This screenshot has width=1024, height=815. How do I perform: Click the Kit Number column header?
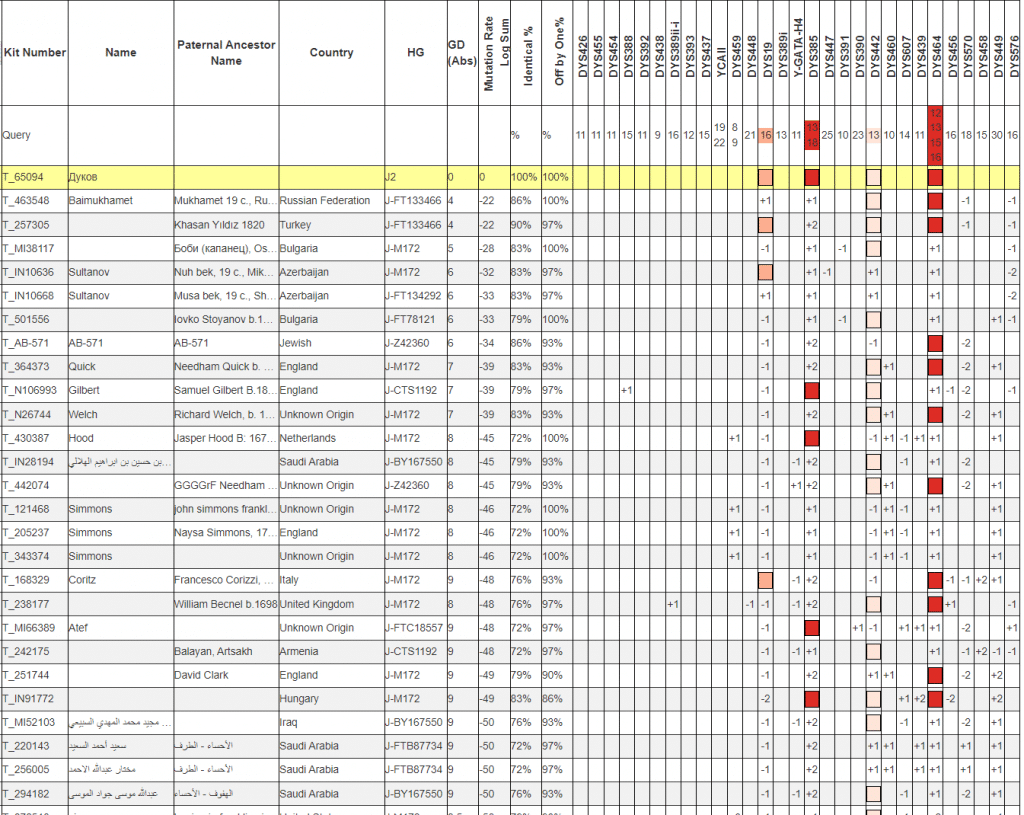34,52
